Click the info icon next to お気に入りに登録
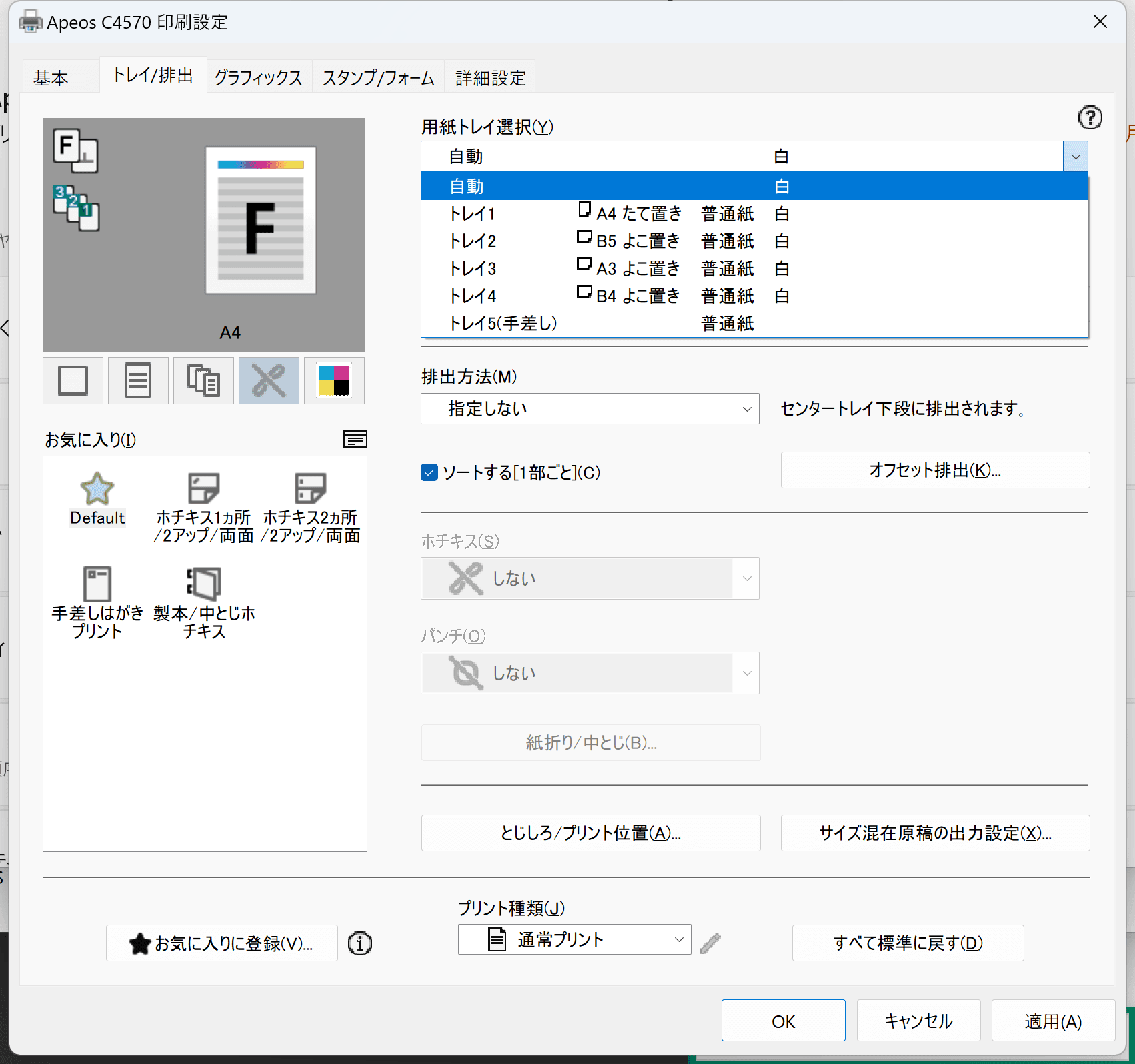Image resolution: width=1135 pixels, height=1064 pixels. click(x=360, y=943)
